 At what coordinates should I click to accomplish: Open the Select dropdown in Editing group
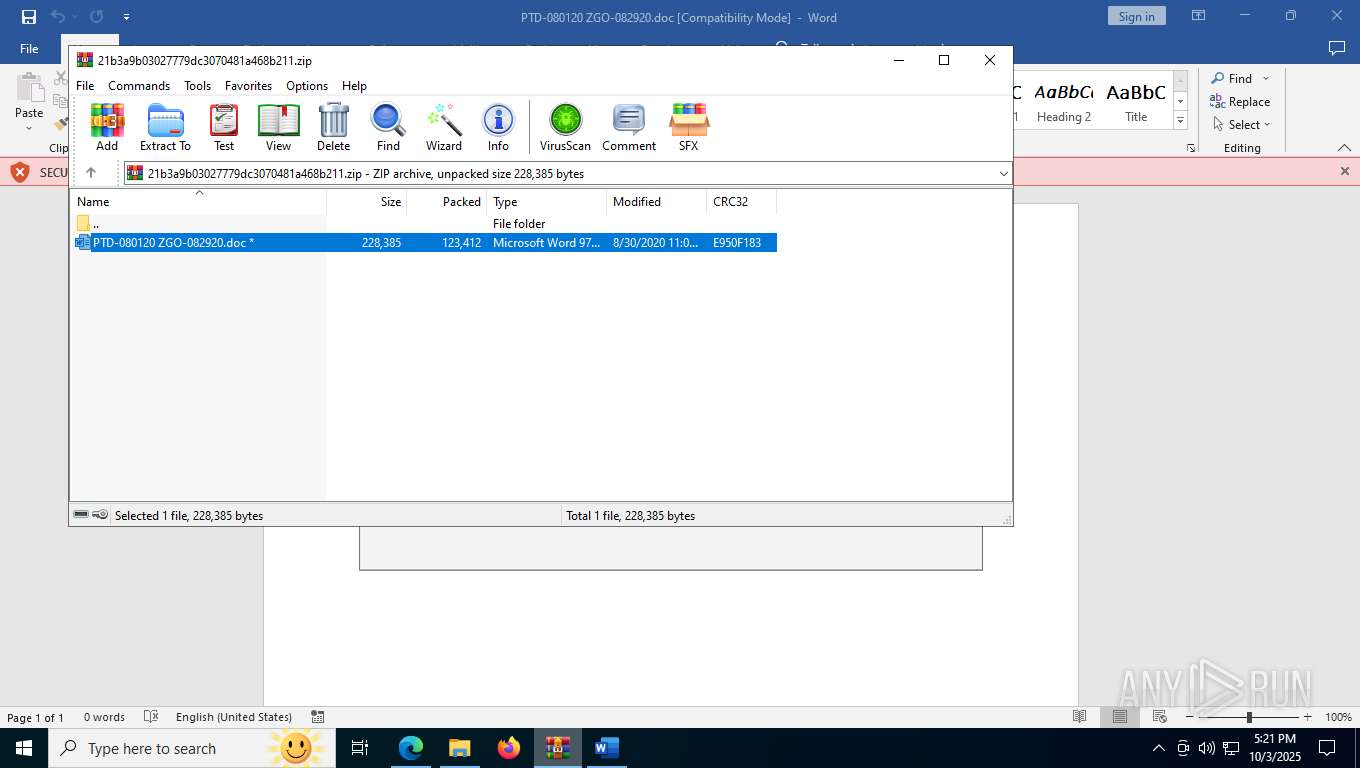[1241, 125]
